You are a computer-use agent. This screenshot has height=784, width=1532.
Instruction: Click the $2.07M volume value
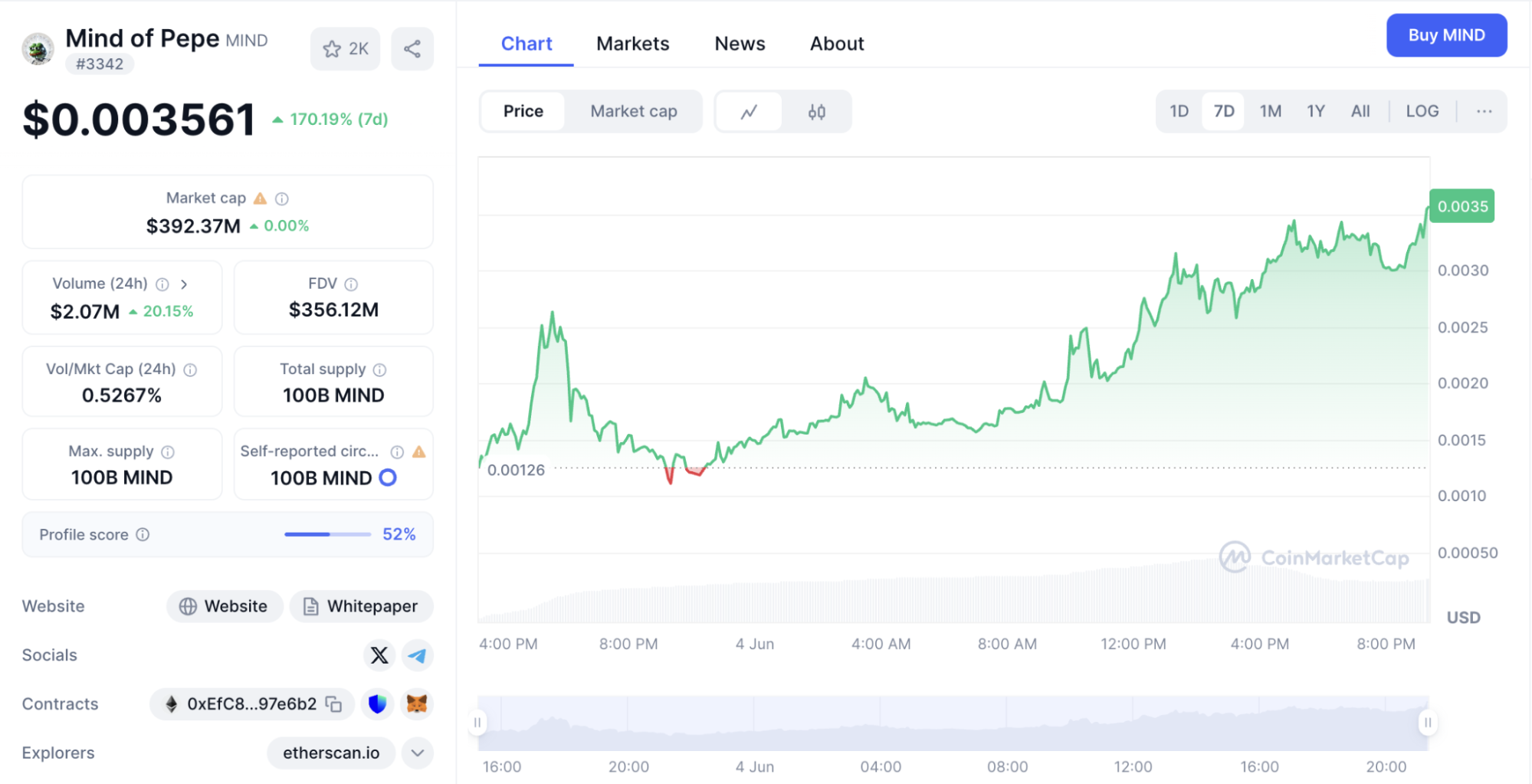[85, 312]
